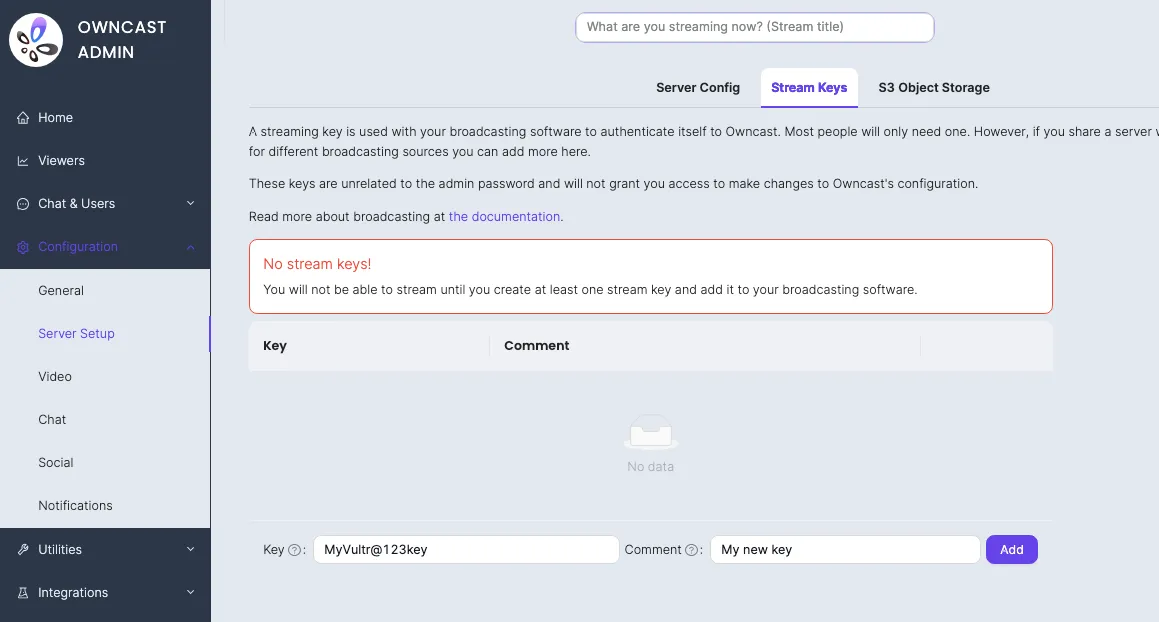This screenshot has height=622, width=1159.
Task: Click the Configuration label in sidebar
Action: (x=78, y=247)
